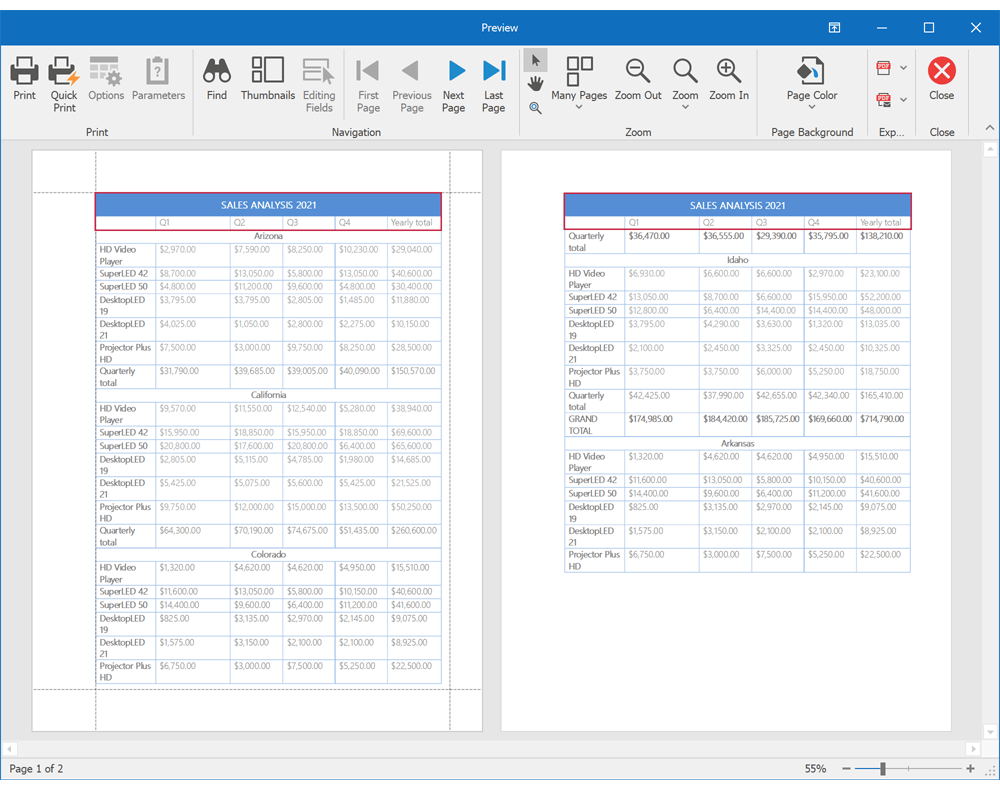Go to the Next Page

[x=453, y=78]
